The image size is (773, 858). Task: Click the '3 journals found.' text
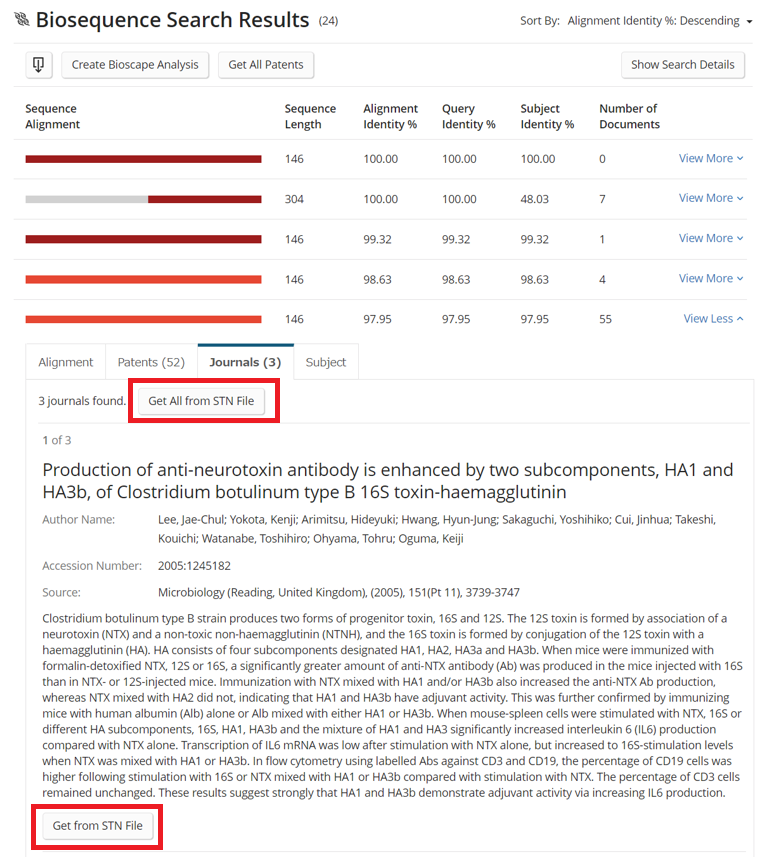[82, 401]
